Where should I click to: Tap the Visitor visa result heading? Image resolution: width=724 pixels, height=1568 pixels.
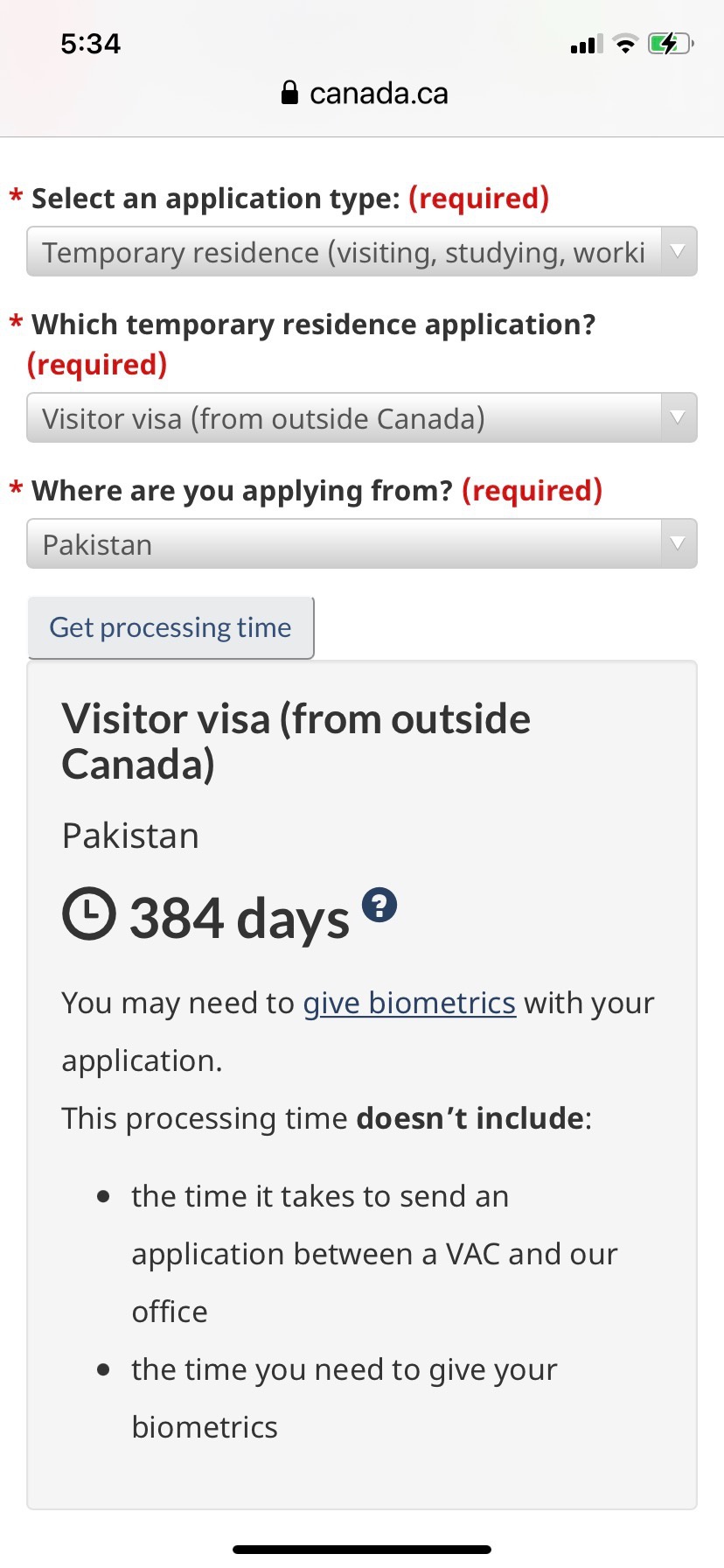[x=296, y=741]
